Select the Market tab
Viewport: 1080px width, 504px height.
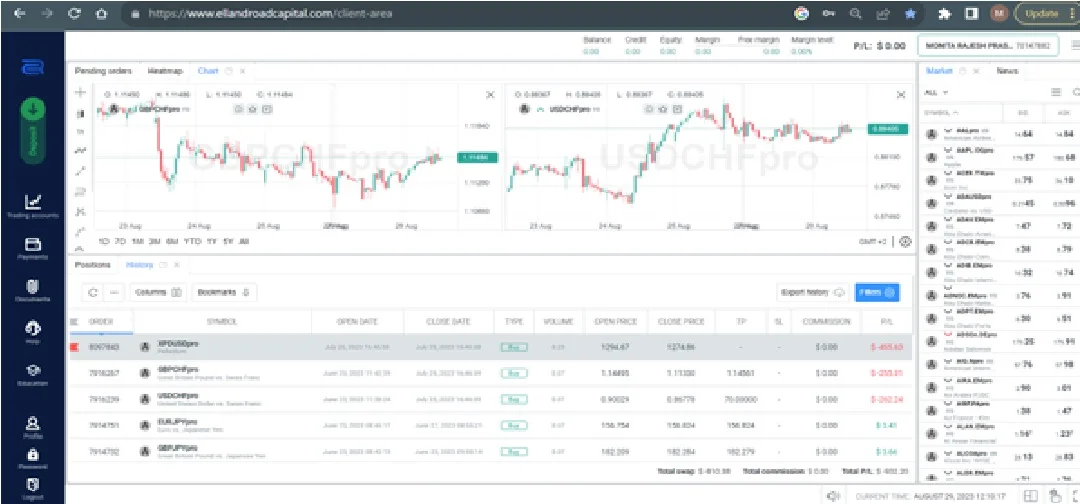click(x=939, y=71)
